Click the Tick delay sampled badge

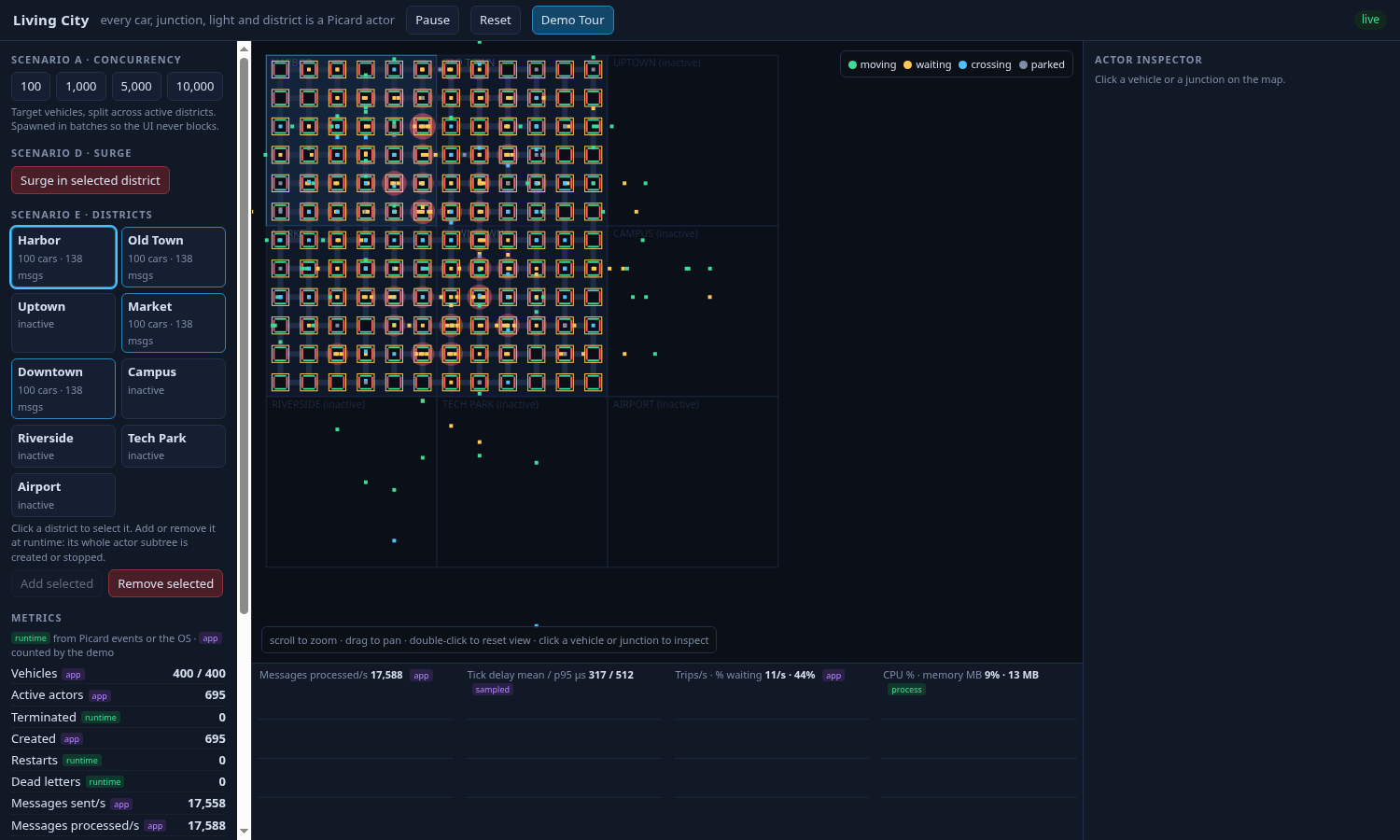pos(492,690)
